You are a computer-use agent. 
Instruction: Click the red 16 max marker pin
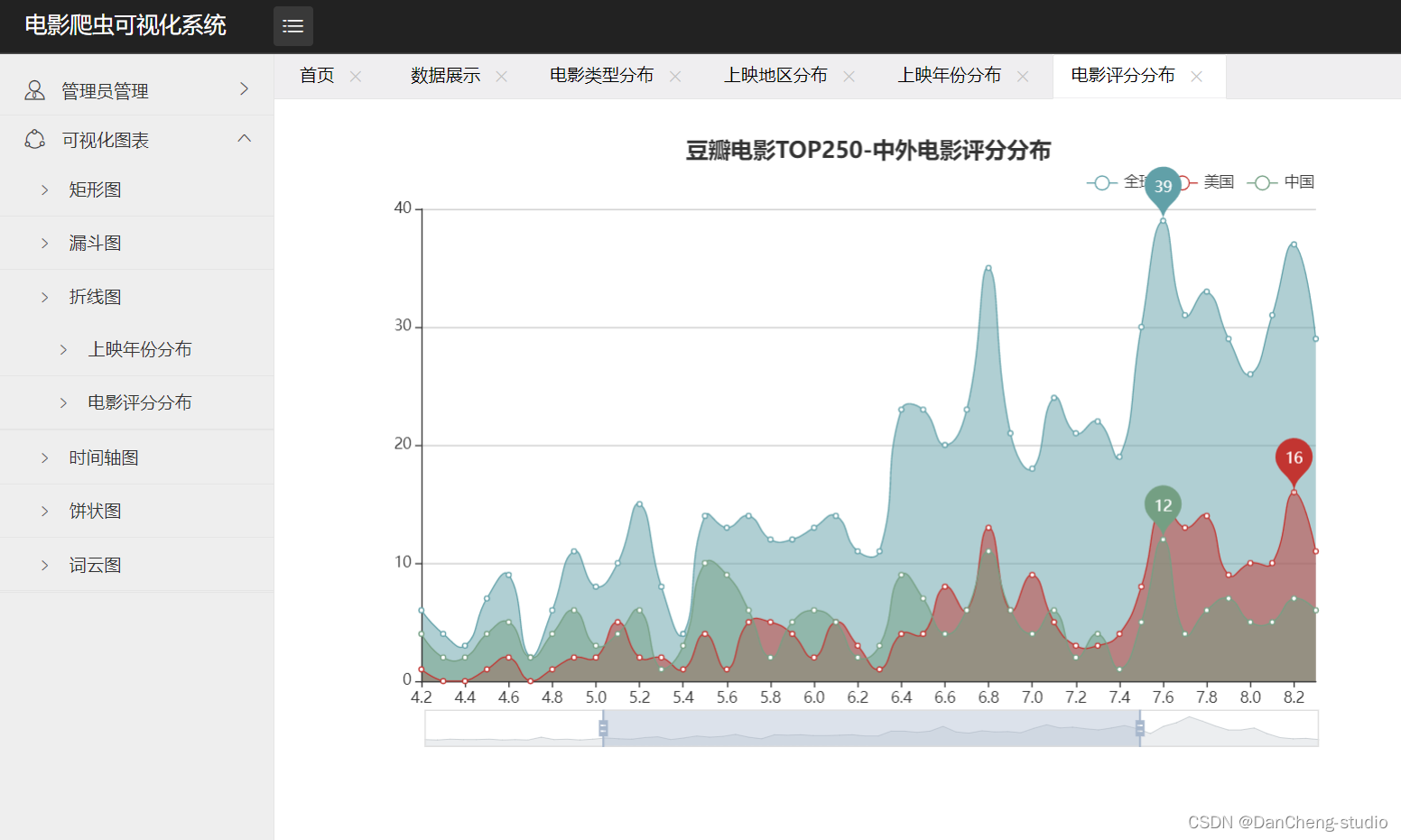1294,459
